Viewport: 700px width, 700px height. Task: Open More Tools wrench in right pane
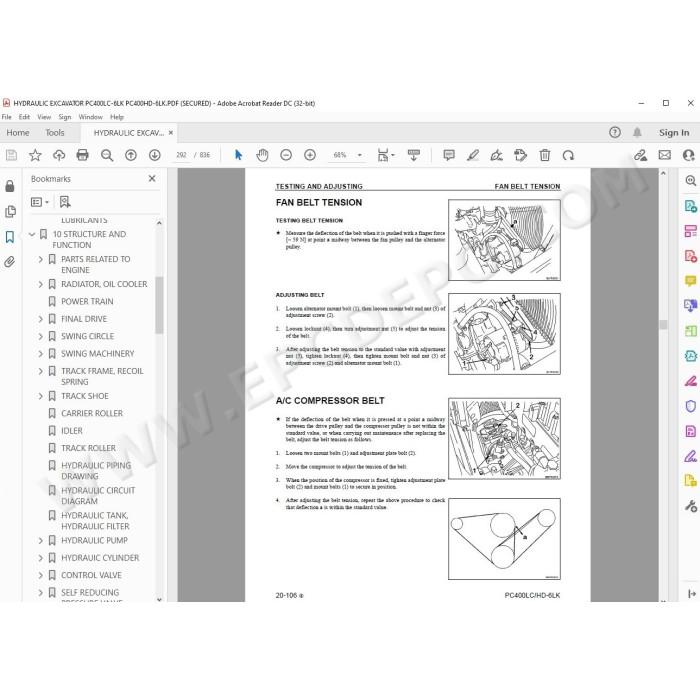tap(690, 506)
